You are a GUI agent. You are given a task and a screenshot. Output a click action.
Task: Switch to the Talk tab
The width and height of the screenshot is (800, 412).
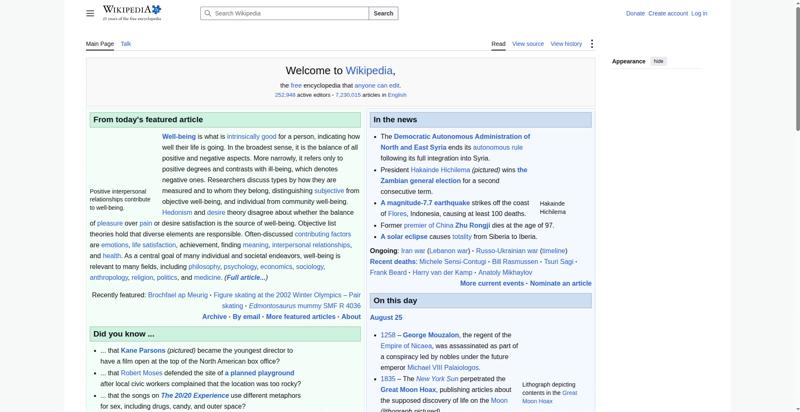(x=126, y=44)
